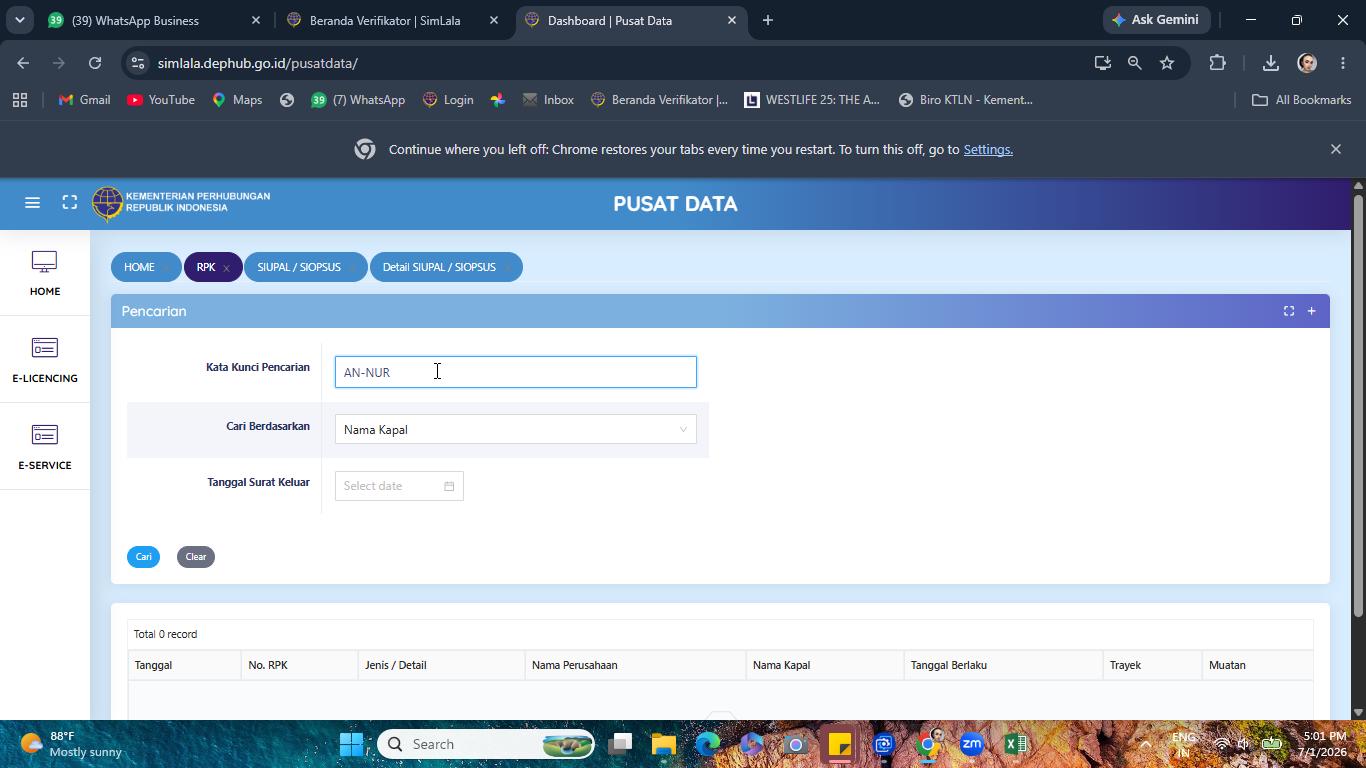Switch to SIUPAL / SIOPSUS tab

[299, 267]
